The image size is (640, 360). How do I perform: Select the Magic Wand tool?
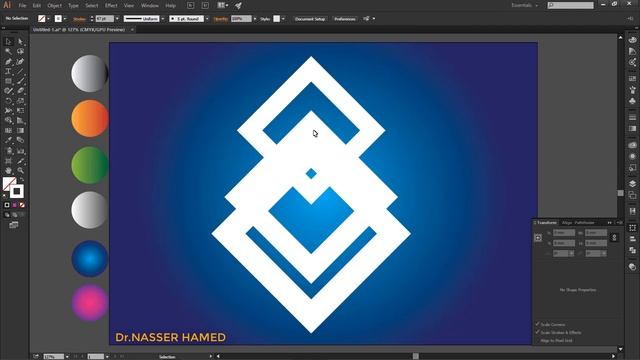pyautogui.click(x=8, y=51)
